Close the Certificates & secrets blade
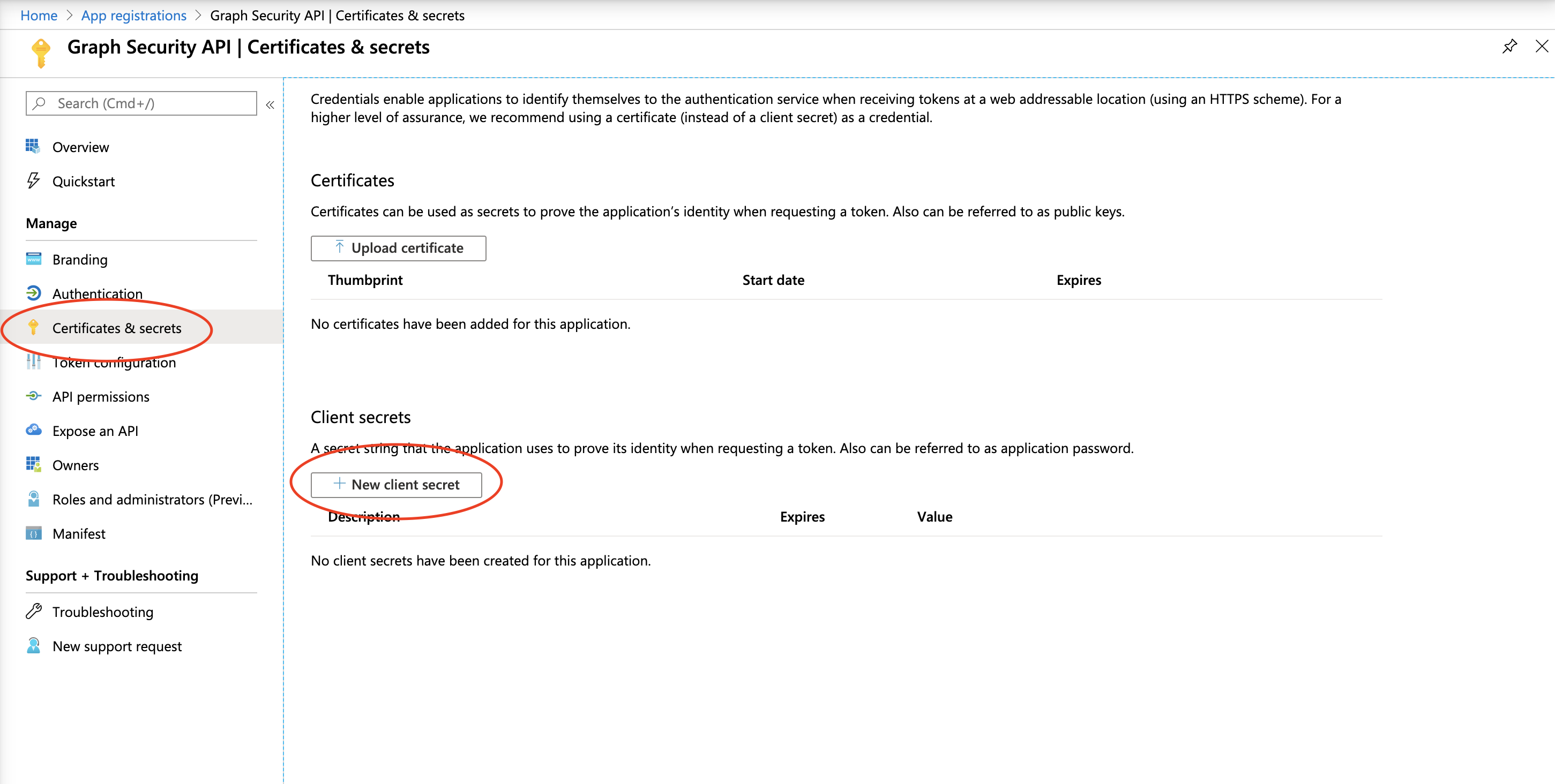 [x=1542, y=46]
